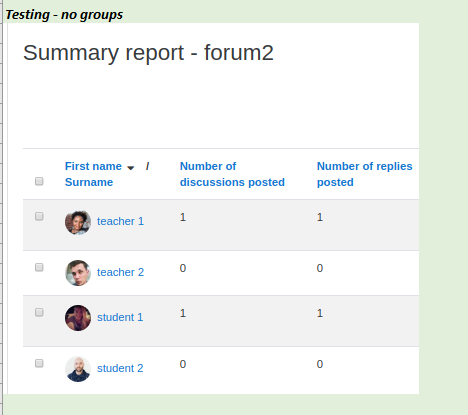
Task: Tick the checkbox beside student 1
Action: [39, 312]
